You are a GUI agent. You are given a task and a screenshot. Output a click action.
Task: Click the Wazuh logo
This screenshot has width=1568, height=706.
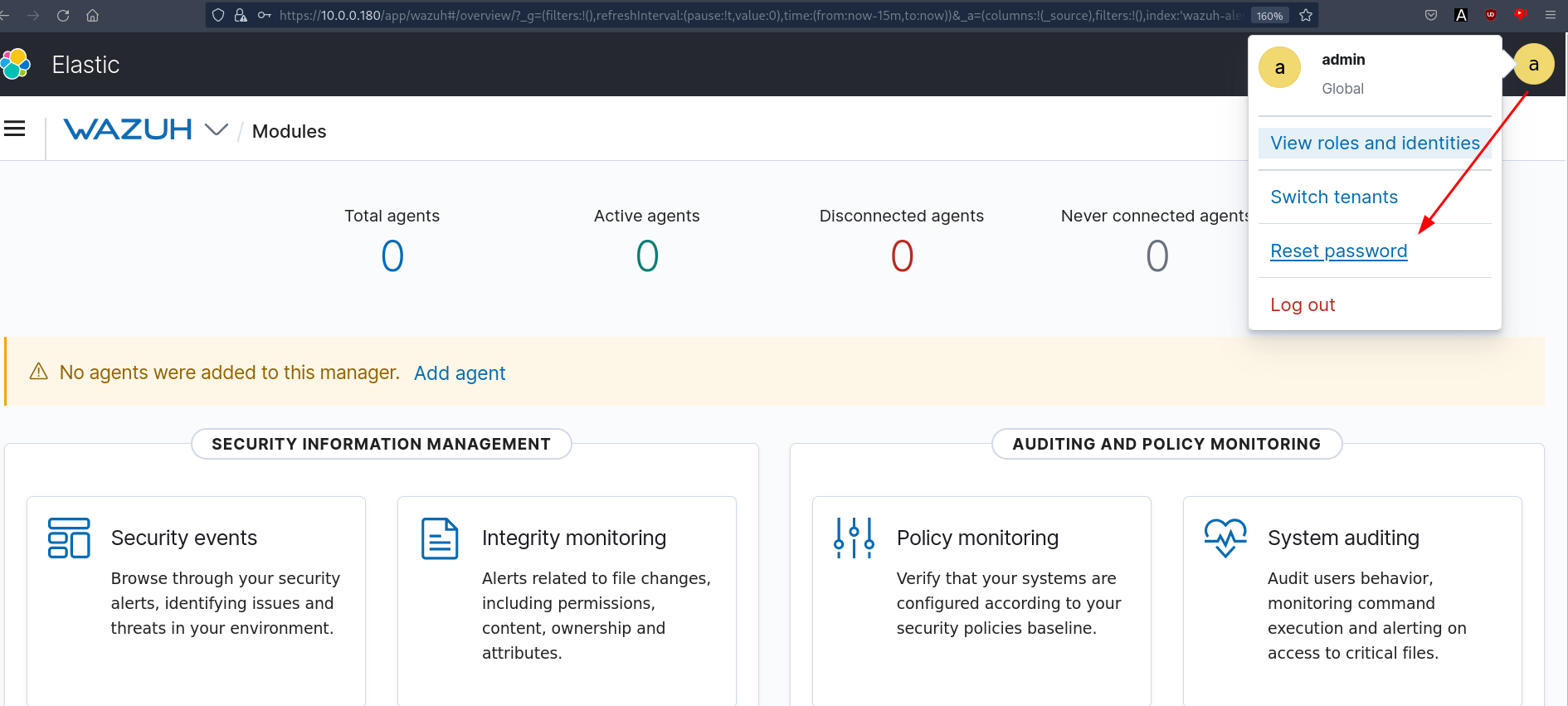point(128,129)
